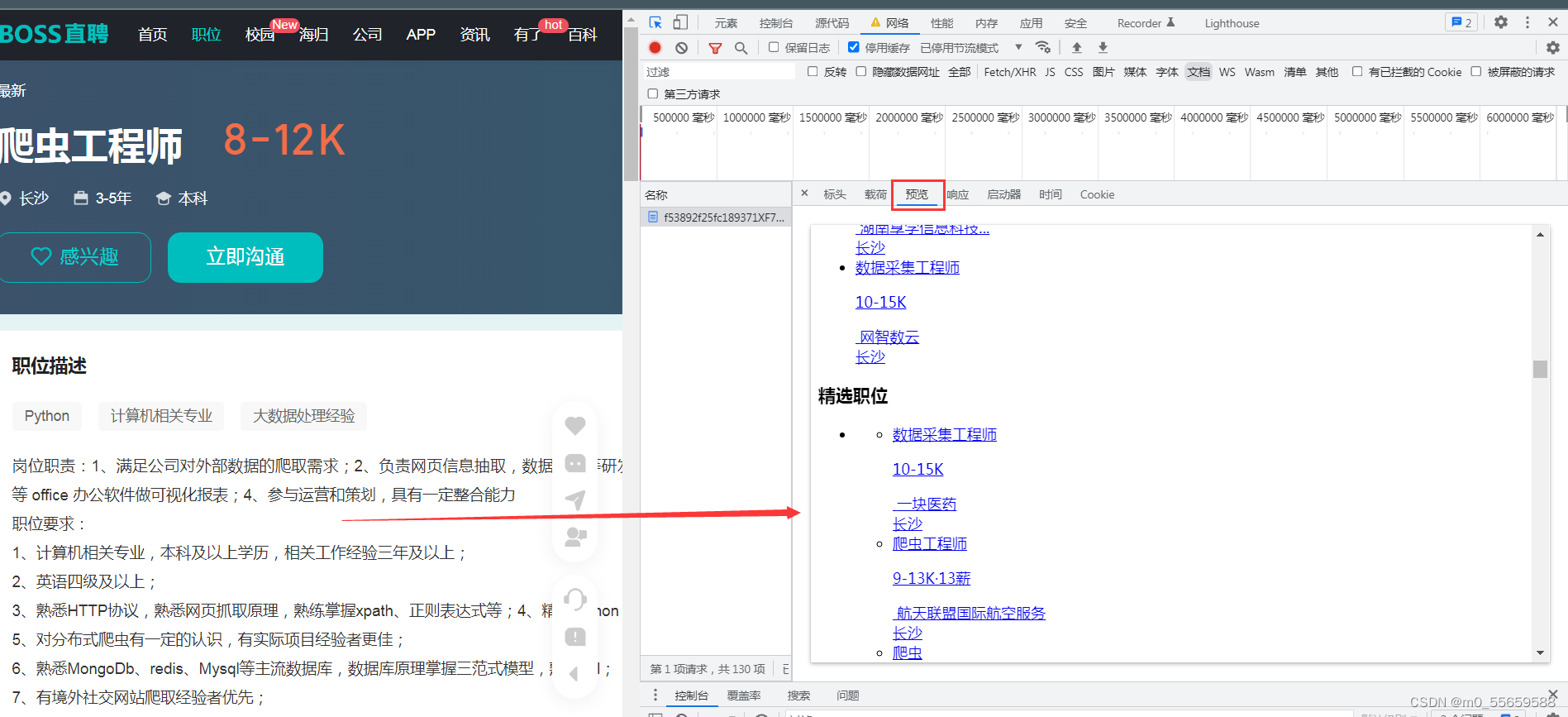Stop recording network log
Screen dimensions: 1568x717
(x=655, y=48)
